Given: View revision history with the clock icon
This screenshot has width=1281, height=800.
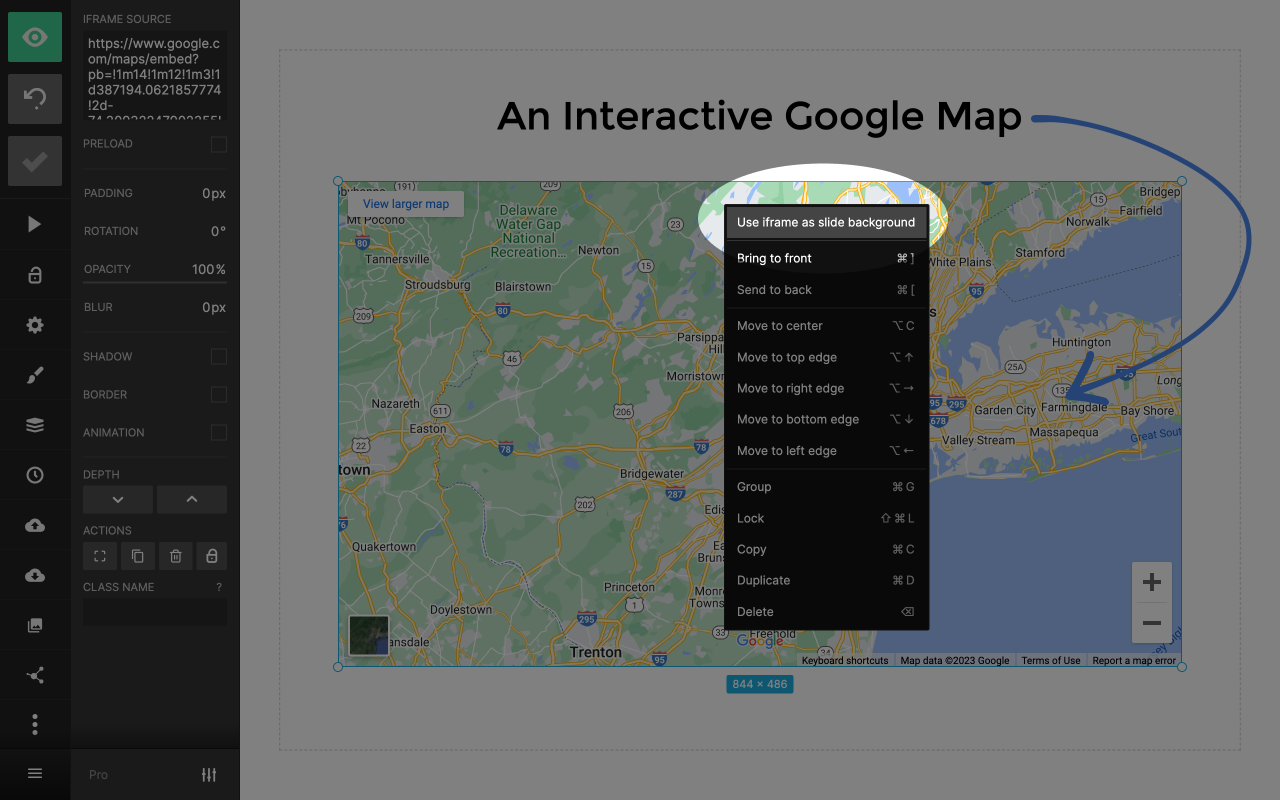Looking at the screenshot, I should 34,474.
